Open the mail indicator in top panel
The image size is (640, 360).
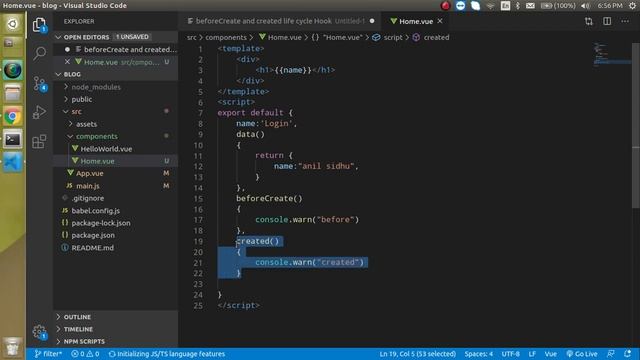[x=530, y=6]
